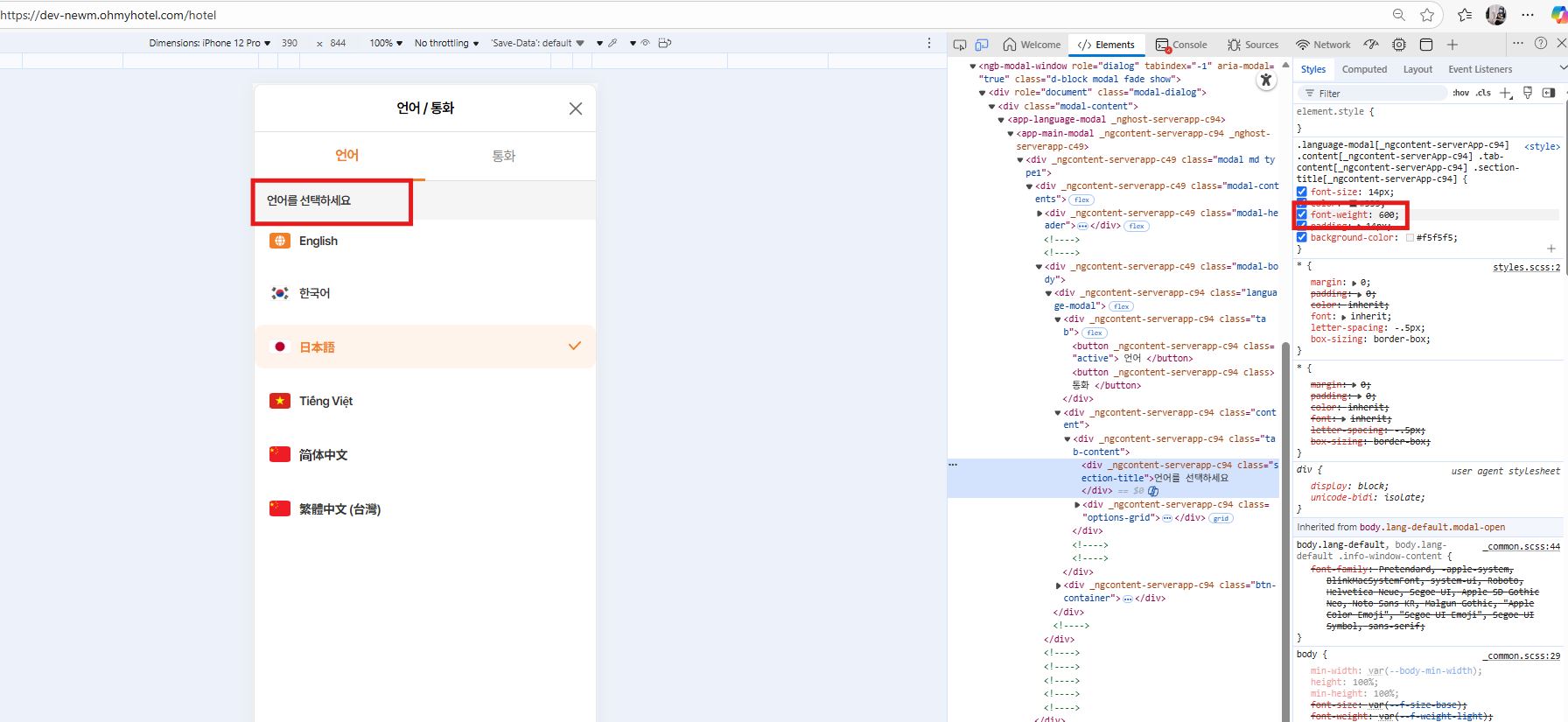The width and height of the screenshot is (1568, 722).
Task: Select the 통화 currency tab button
Action: point(503,156)
